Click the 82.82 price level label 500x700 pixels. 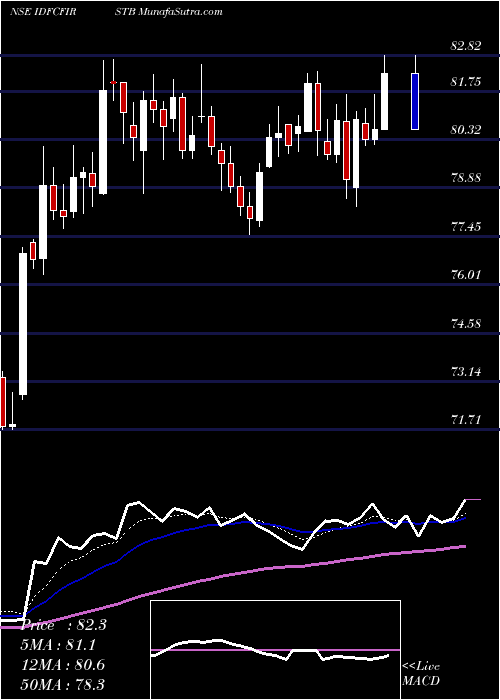(x=466, y=46)
